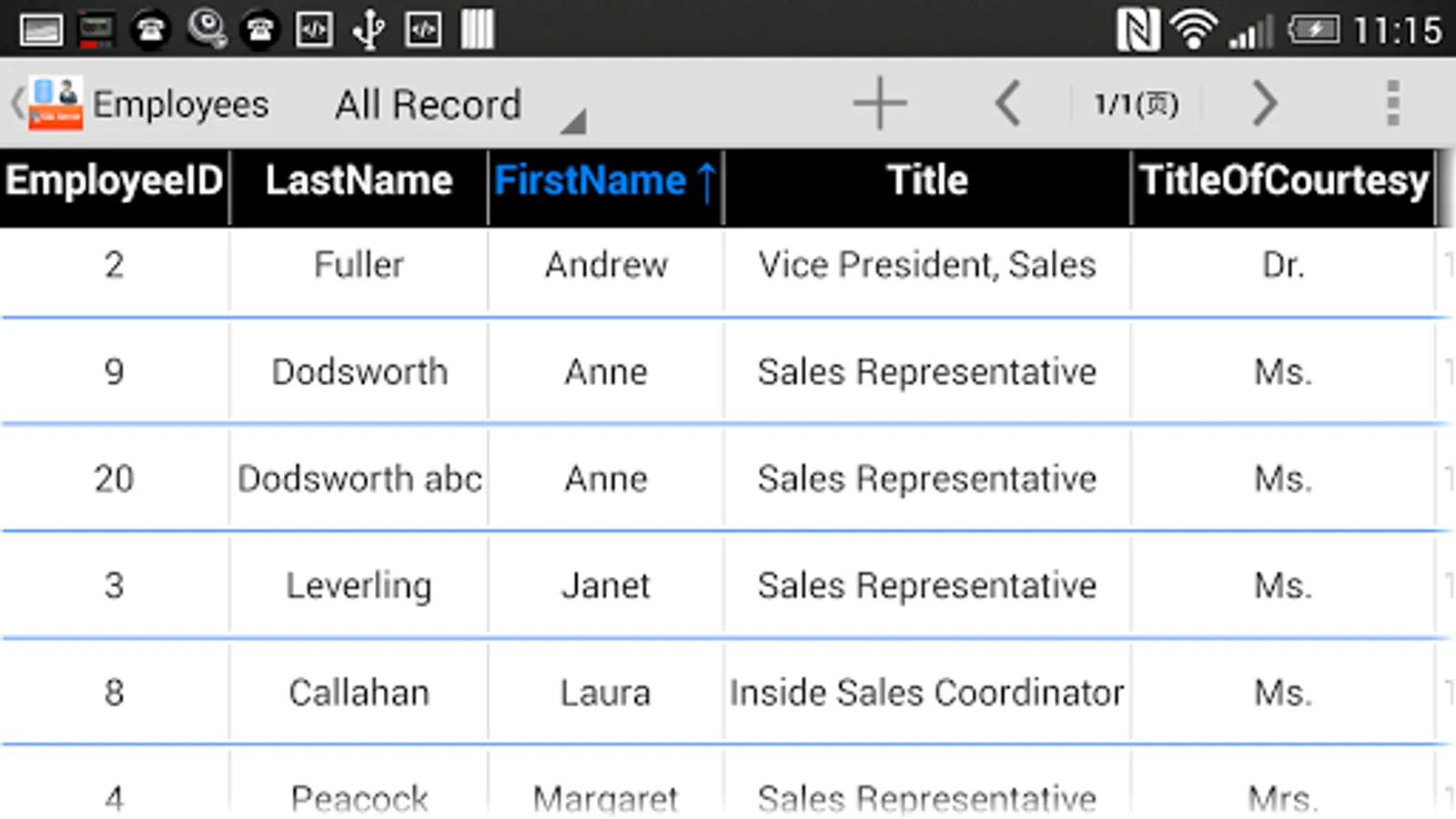Image resolution: width=1456 pixels, height=819 pixels.
Task: Sort by the LastName column header
Action: pyautogui.click(x=359, y=181)
